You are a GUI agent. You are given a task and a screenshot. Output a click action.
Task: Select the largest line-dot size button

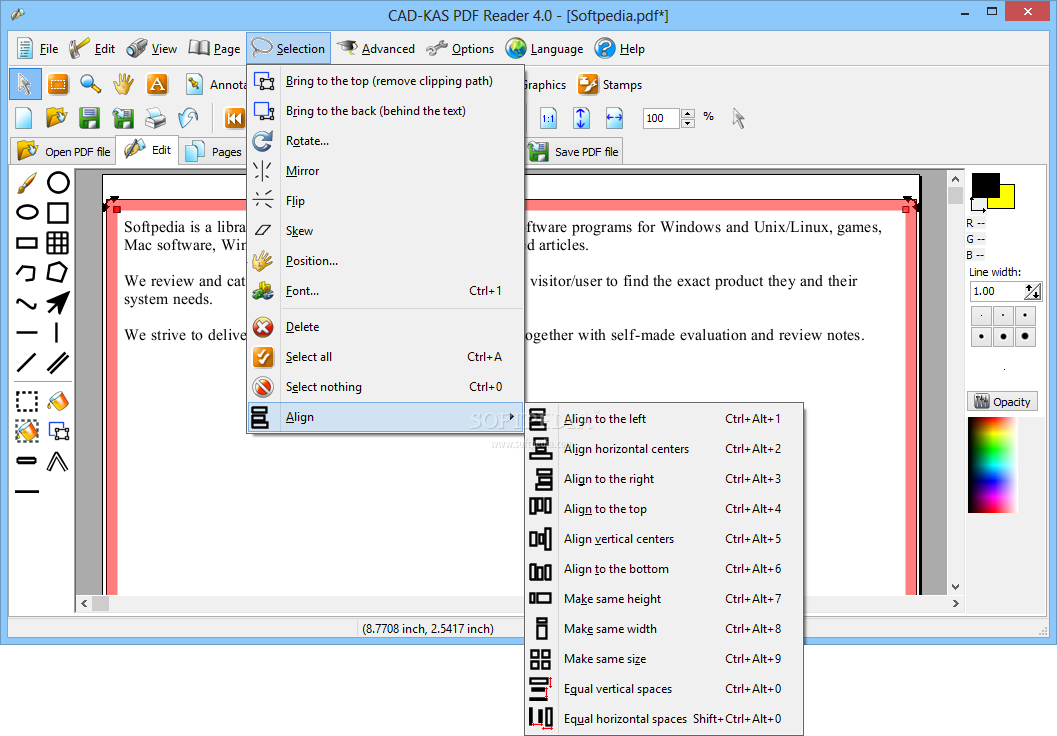coord(1025,336)
